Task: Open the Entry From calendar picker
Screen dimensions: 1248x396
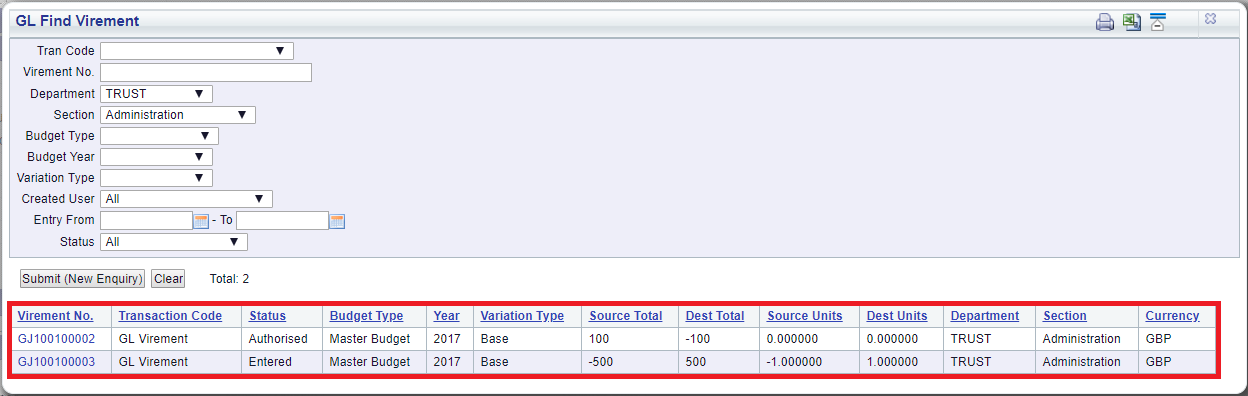Action: coord(201,221)
